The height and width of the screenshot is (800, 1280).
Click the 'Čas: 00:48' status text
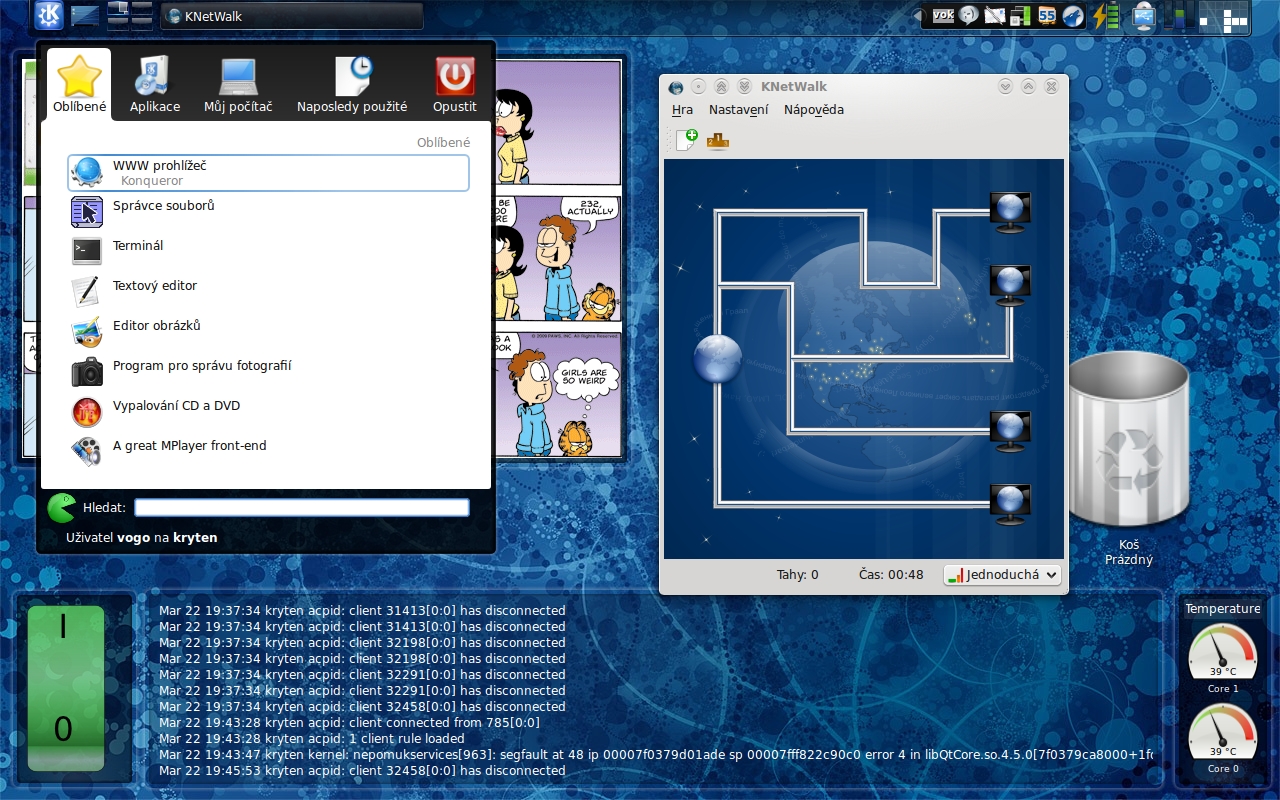[x=891, y=575]
